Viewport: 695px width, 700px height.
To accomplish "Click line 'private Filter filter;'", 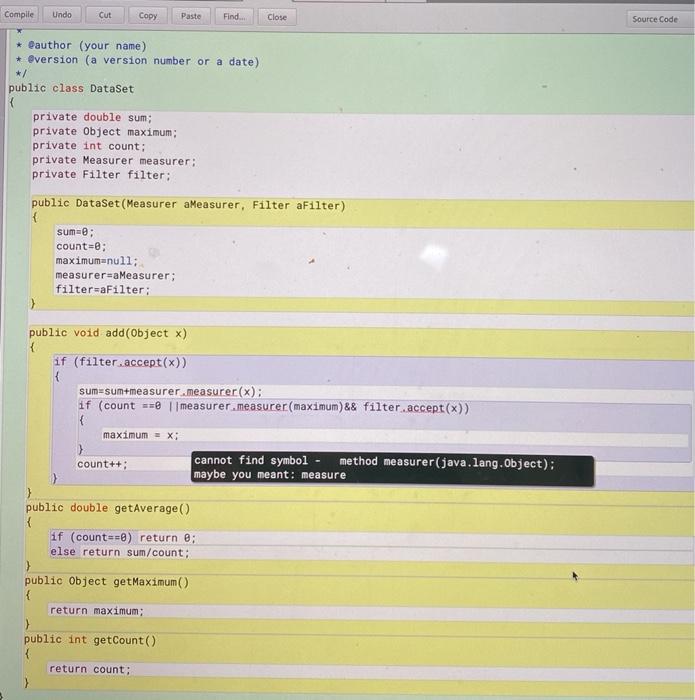I will [x=101, y=175].
